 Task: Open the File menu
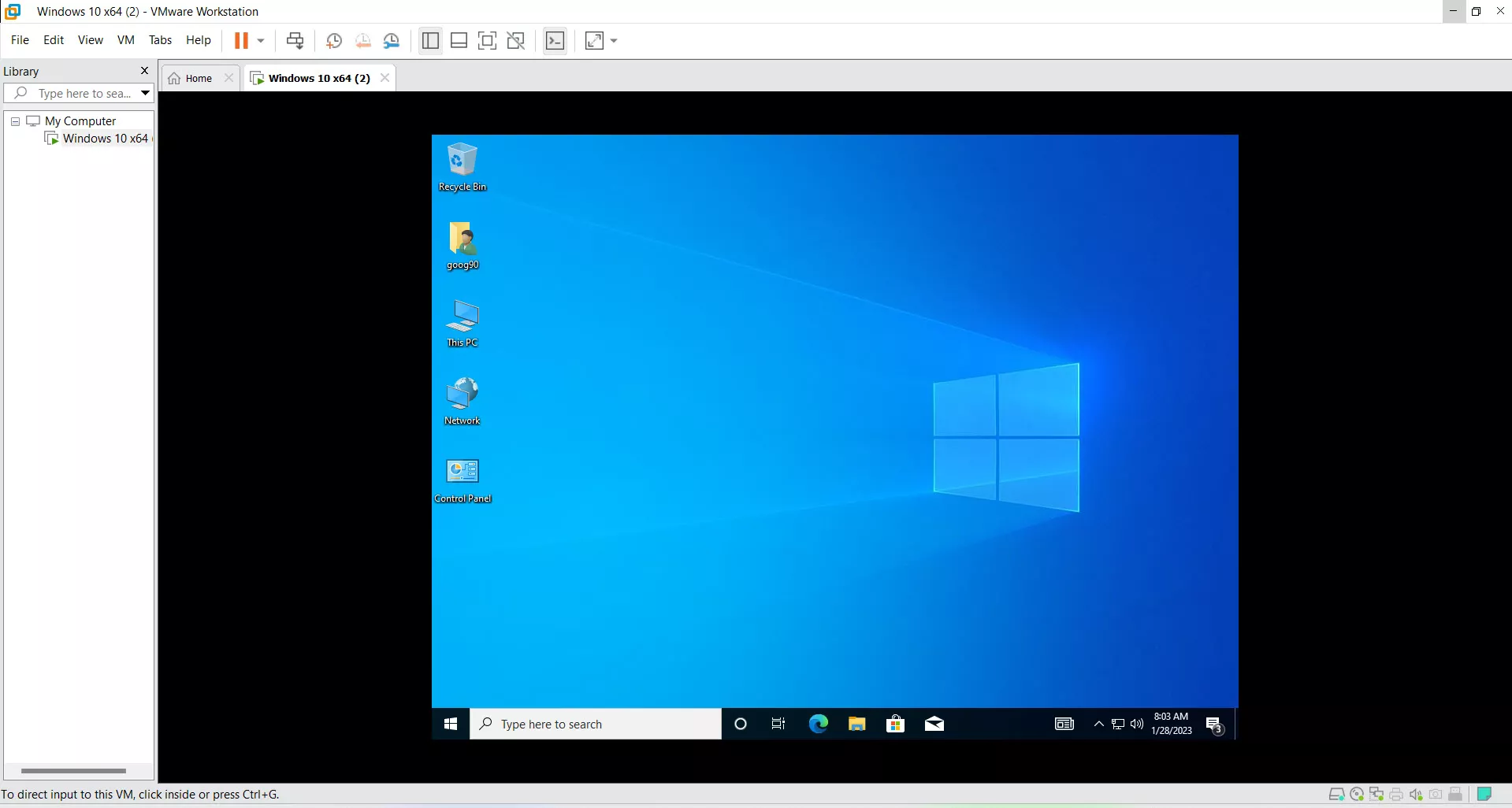20,40
